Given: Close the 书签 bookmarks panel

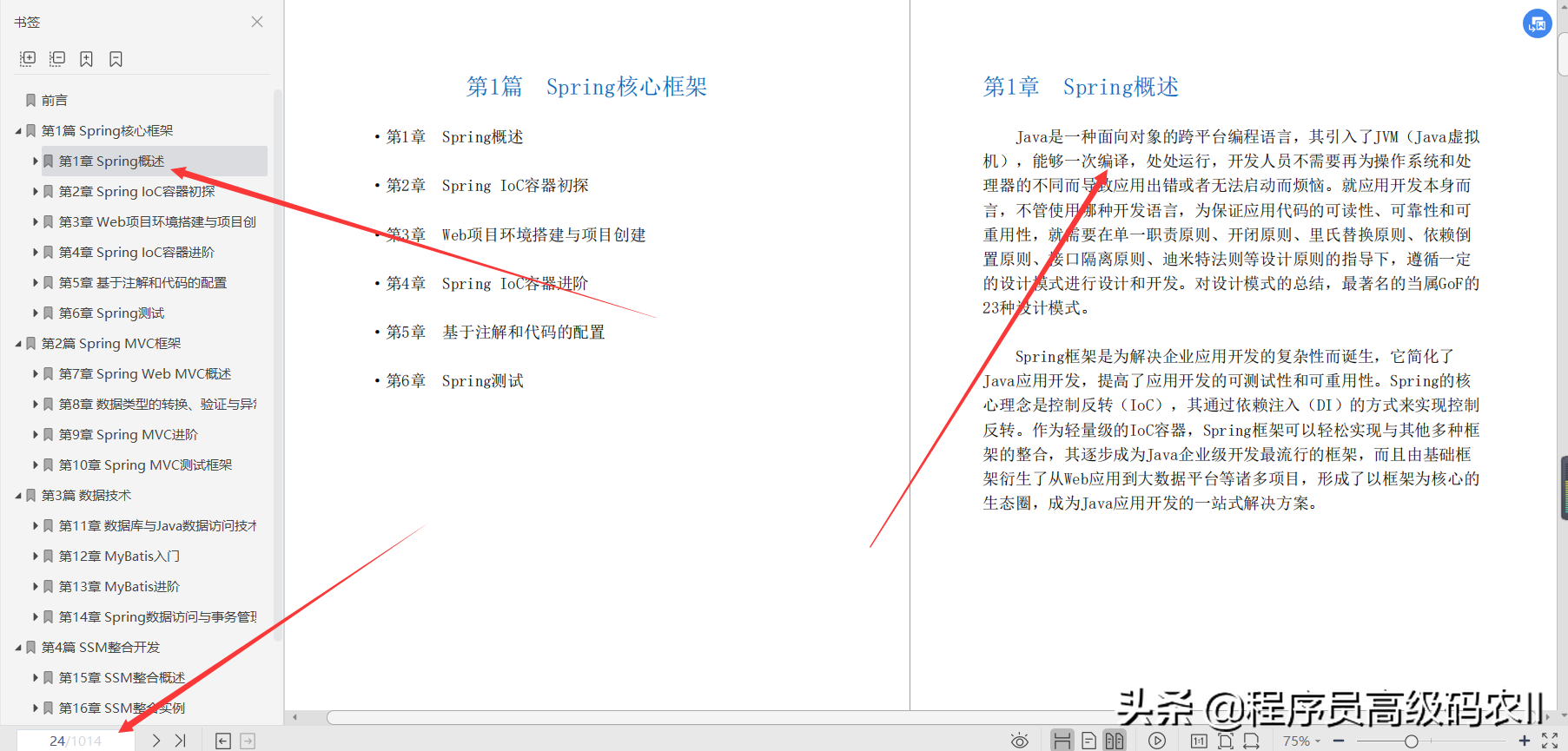Looking at the screenshot, I should coord(257,22).
